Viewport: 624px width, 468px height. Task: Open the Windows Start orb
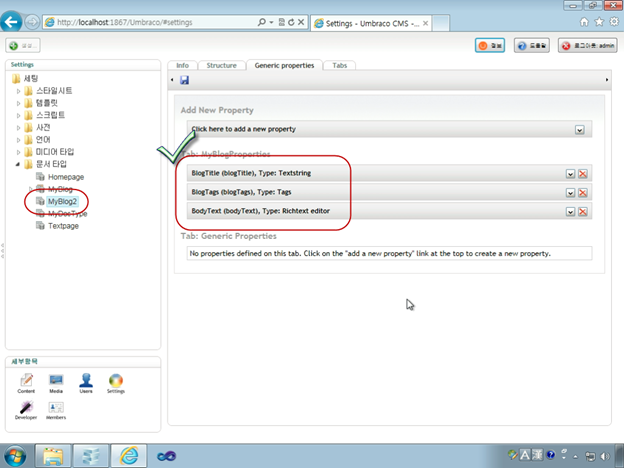tap(15, 456)
